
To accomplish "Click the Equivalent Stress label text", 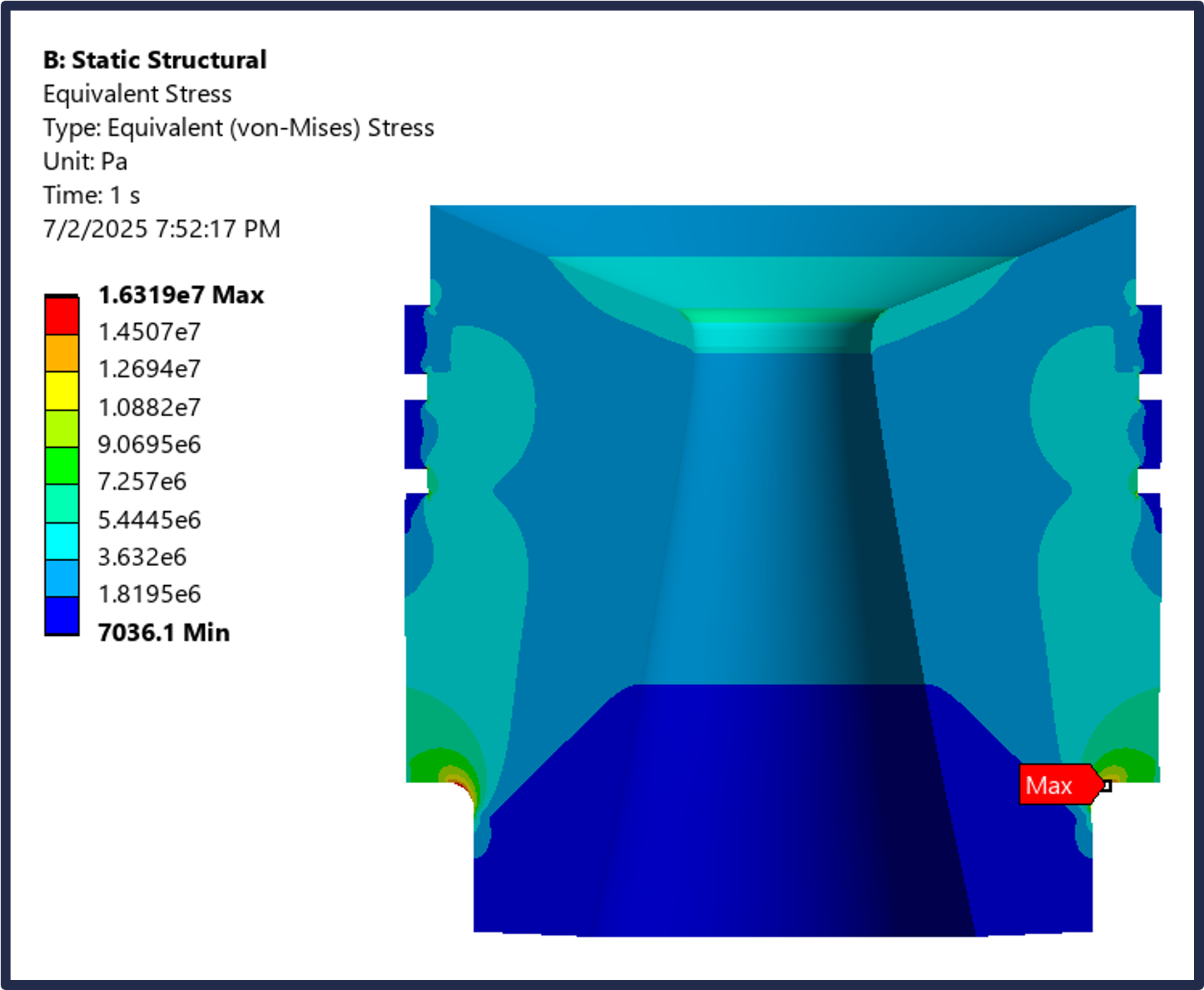I will pyautogui.click(x=137, y=94).
